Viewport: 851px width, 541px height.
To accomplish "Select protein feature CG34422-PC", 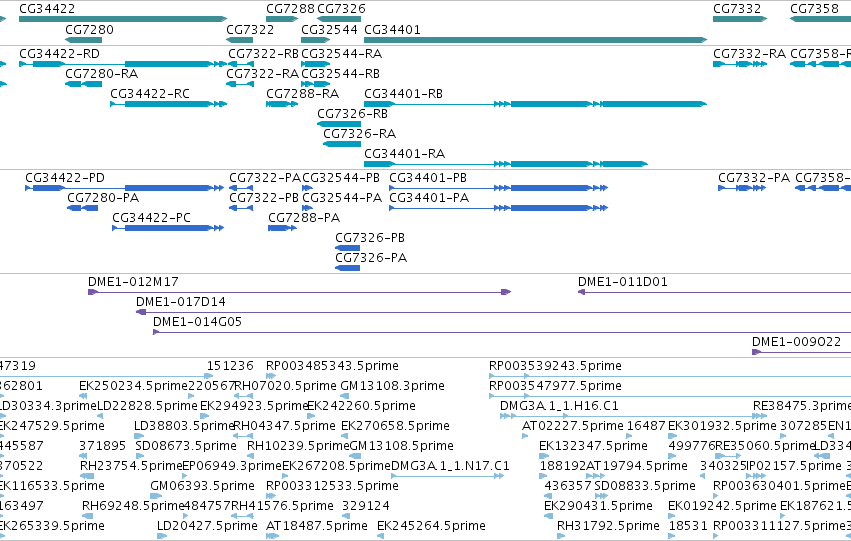I will pos(168,228).
